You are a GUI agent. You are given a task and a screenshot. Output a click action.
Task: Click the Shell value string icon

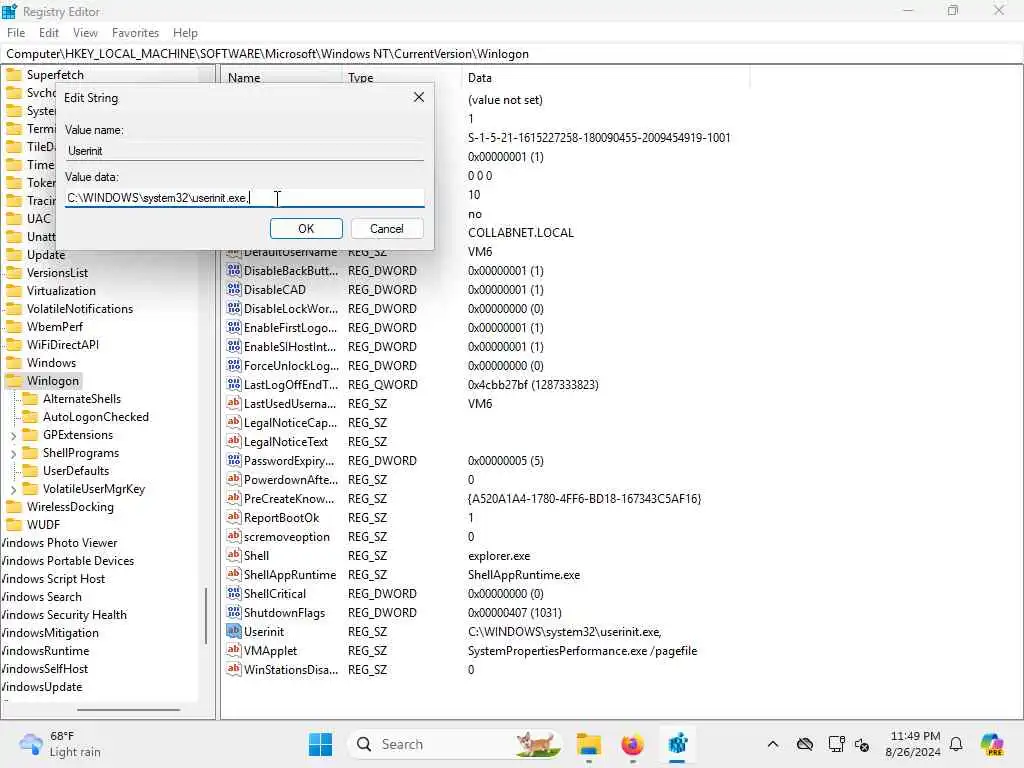pyautogui.click(x=234, y=555)
